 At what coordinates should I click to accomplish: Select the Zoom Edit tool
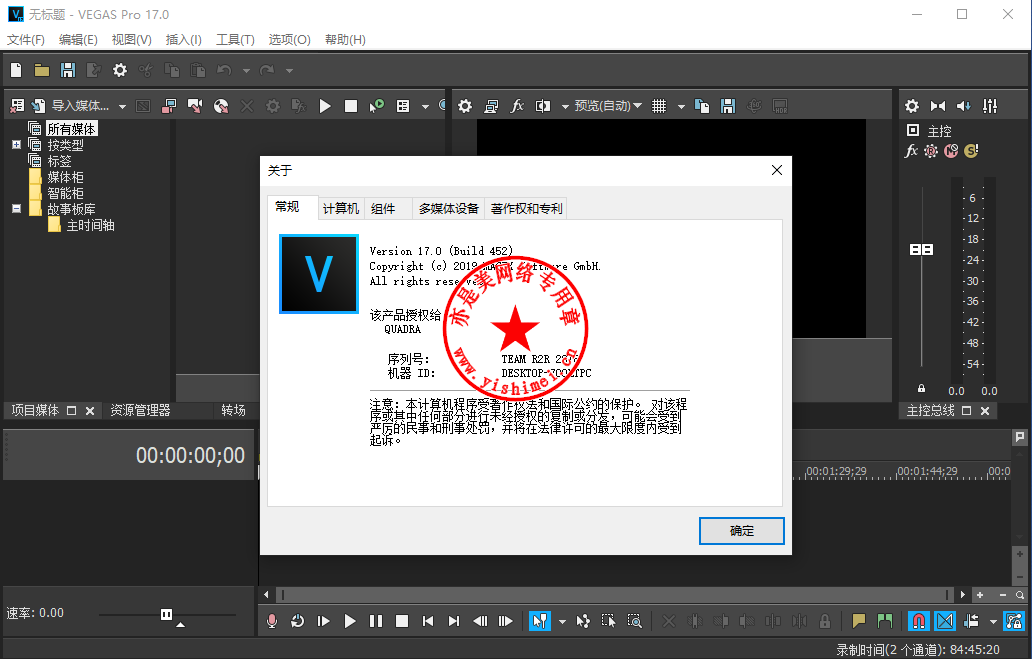coord(634,621)
